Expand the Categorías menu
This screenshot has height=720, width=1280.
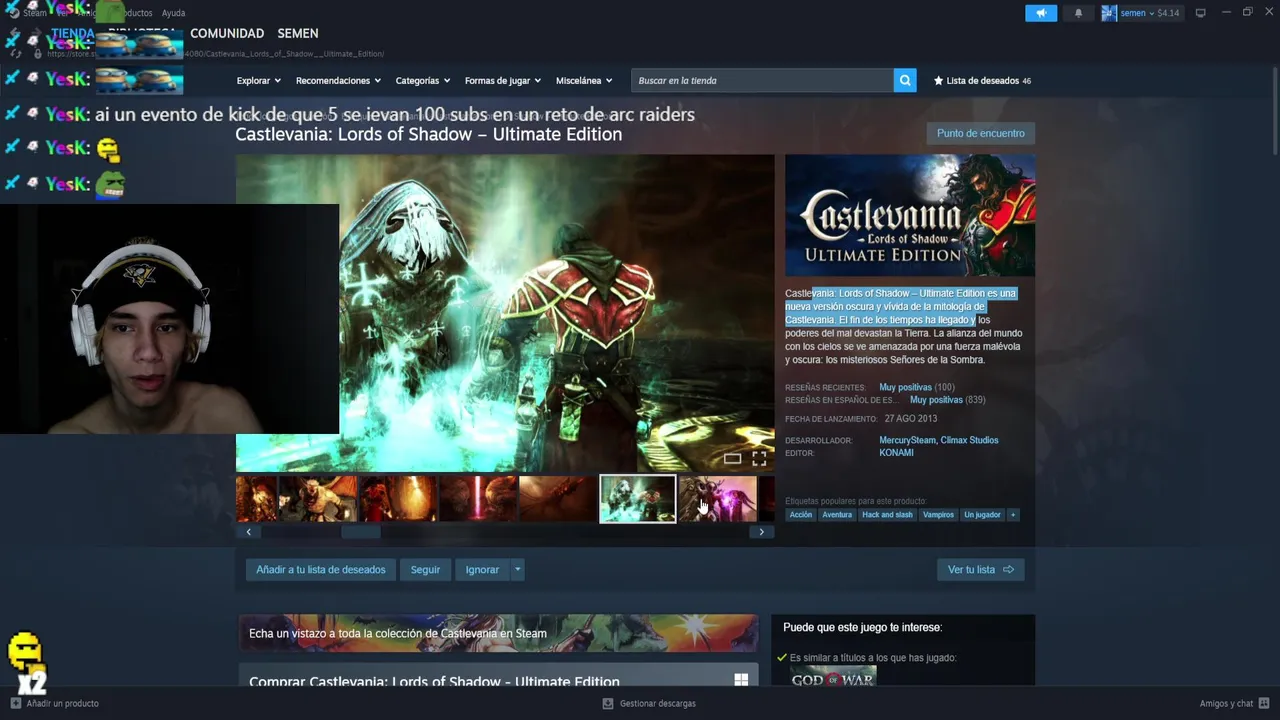pos(422,80)
